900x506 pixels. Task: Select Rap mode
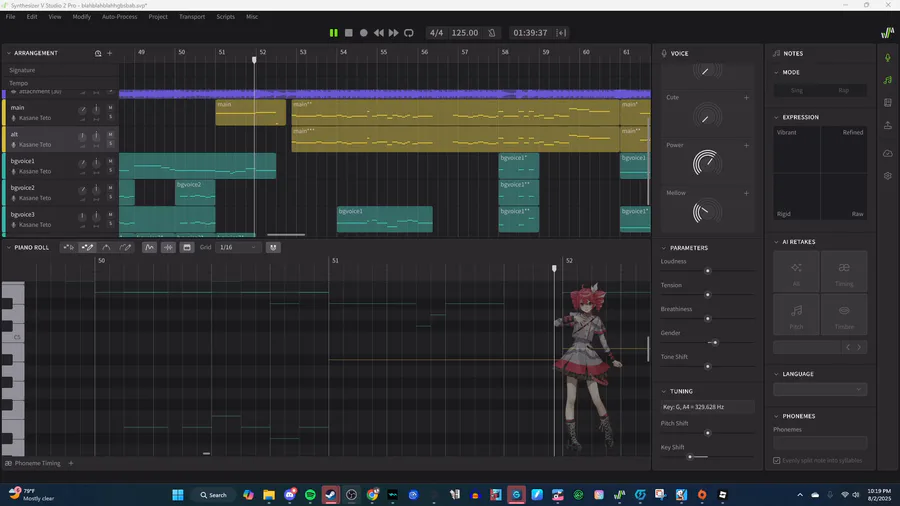843,91
